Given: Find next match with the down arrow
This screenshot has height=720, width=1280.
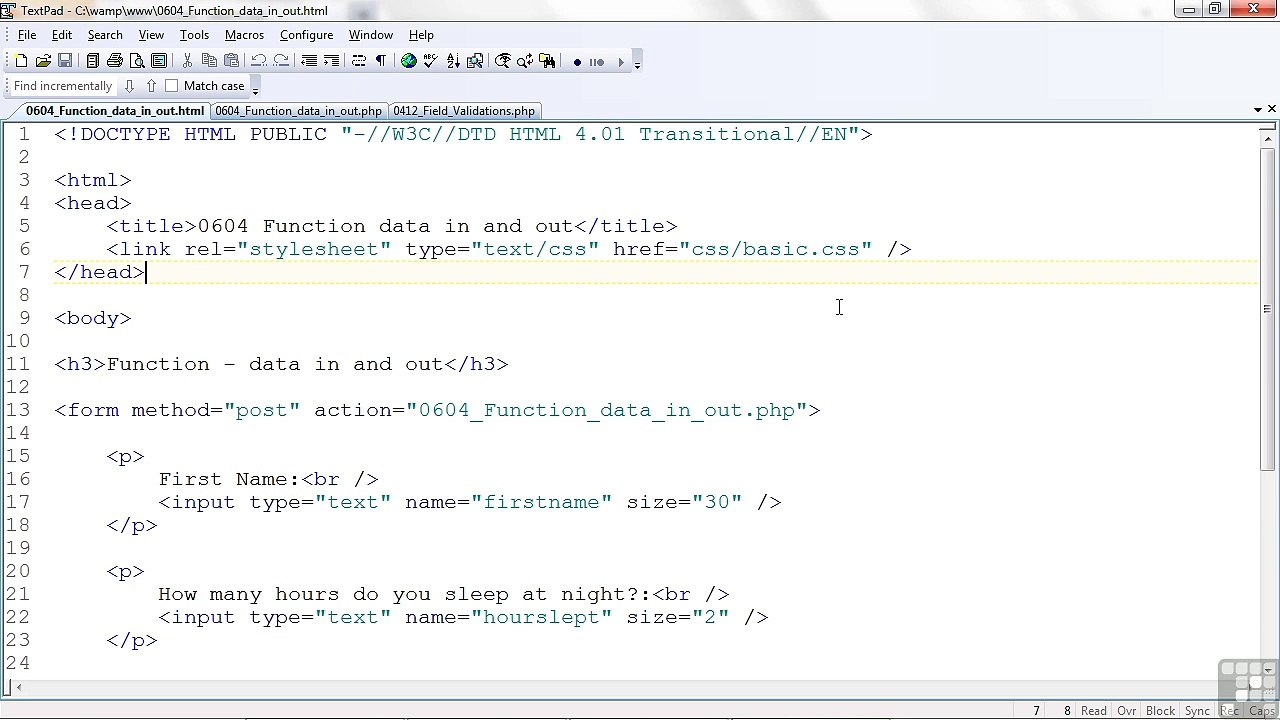Looking at the screenshot, I should click(x=129, y=86).
